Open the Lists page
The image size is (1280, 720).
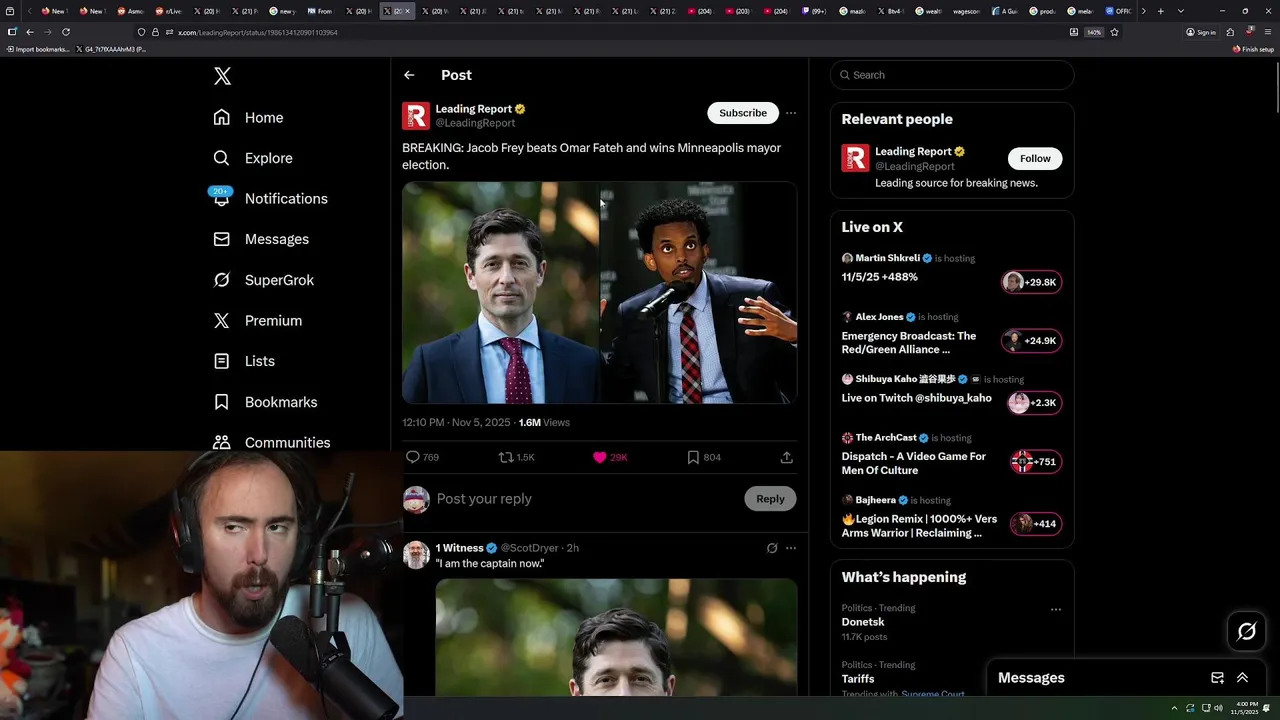(x=244, y=361)
